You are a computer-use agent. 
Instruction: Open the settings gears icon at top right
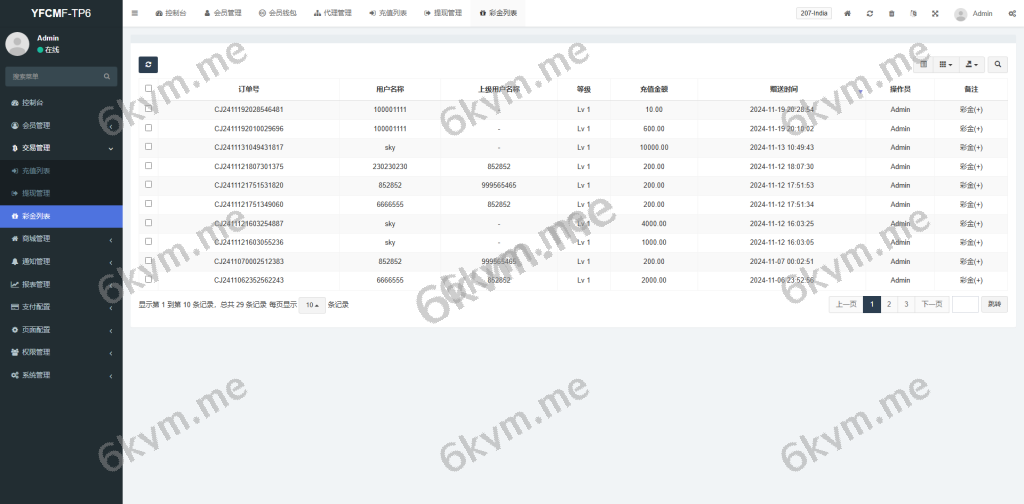click(x=1012, y=13)
